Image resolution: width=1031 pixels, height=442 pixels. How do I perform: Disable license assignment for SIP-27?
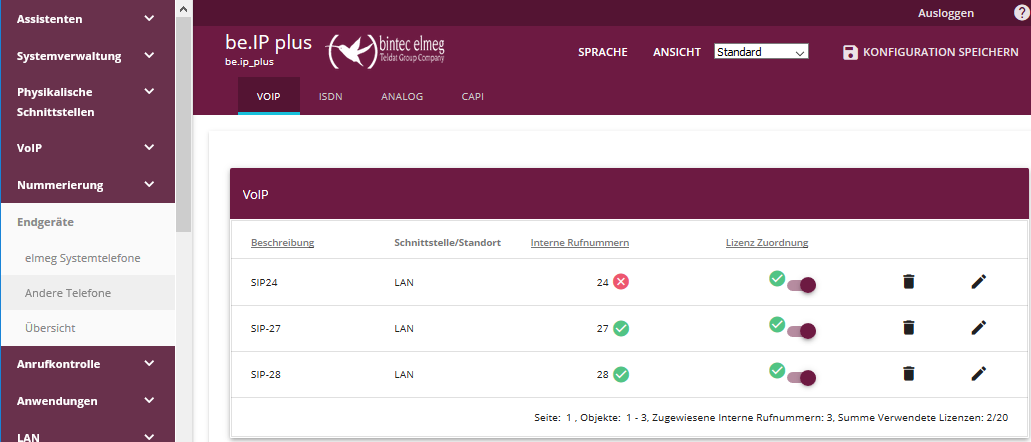point(801,331)
